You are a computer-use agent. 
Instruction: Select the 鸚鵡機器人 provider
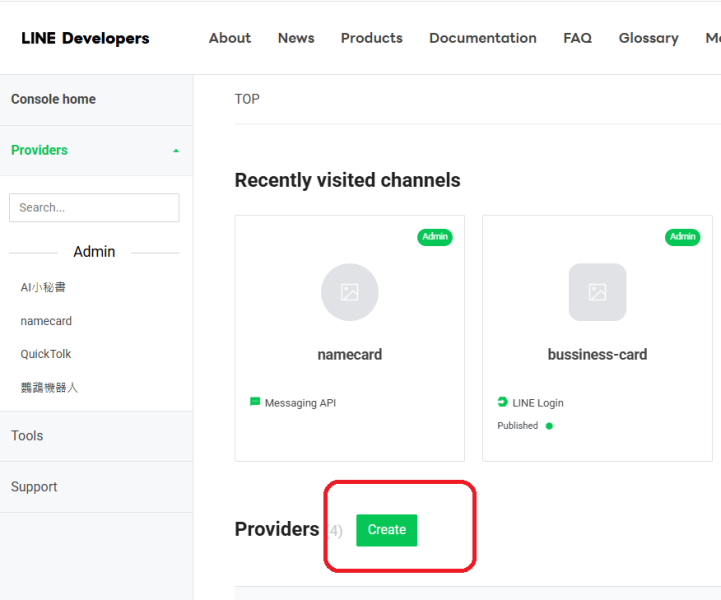49,388
